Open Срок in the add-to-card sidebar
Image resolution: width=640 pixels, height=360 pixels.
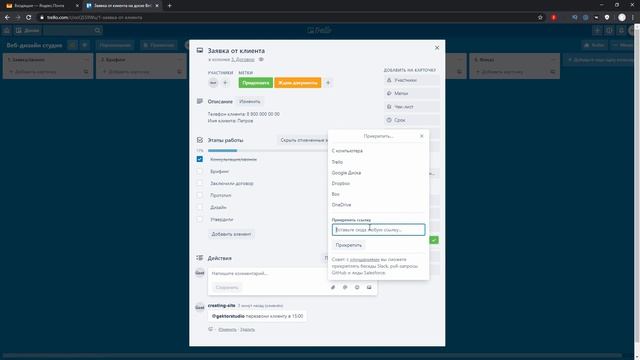411,120
